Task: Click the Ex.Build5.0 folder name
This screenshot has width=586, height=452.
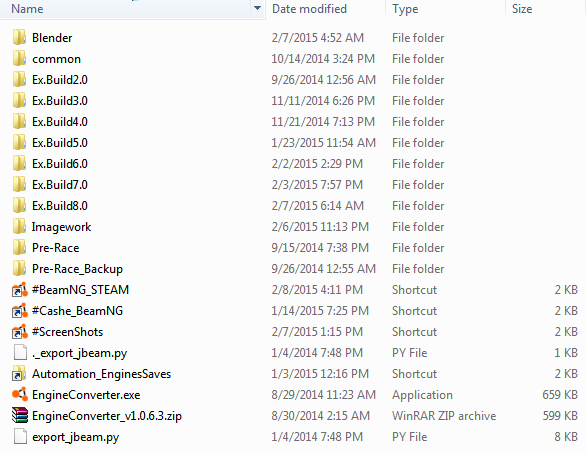Action: (60, 143)
